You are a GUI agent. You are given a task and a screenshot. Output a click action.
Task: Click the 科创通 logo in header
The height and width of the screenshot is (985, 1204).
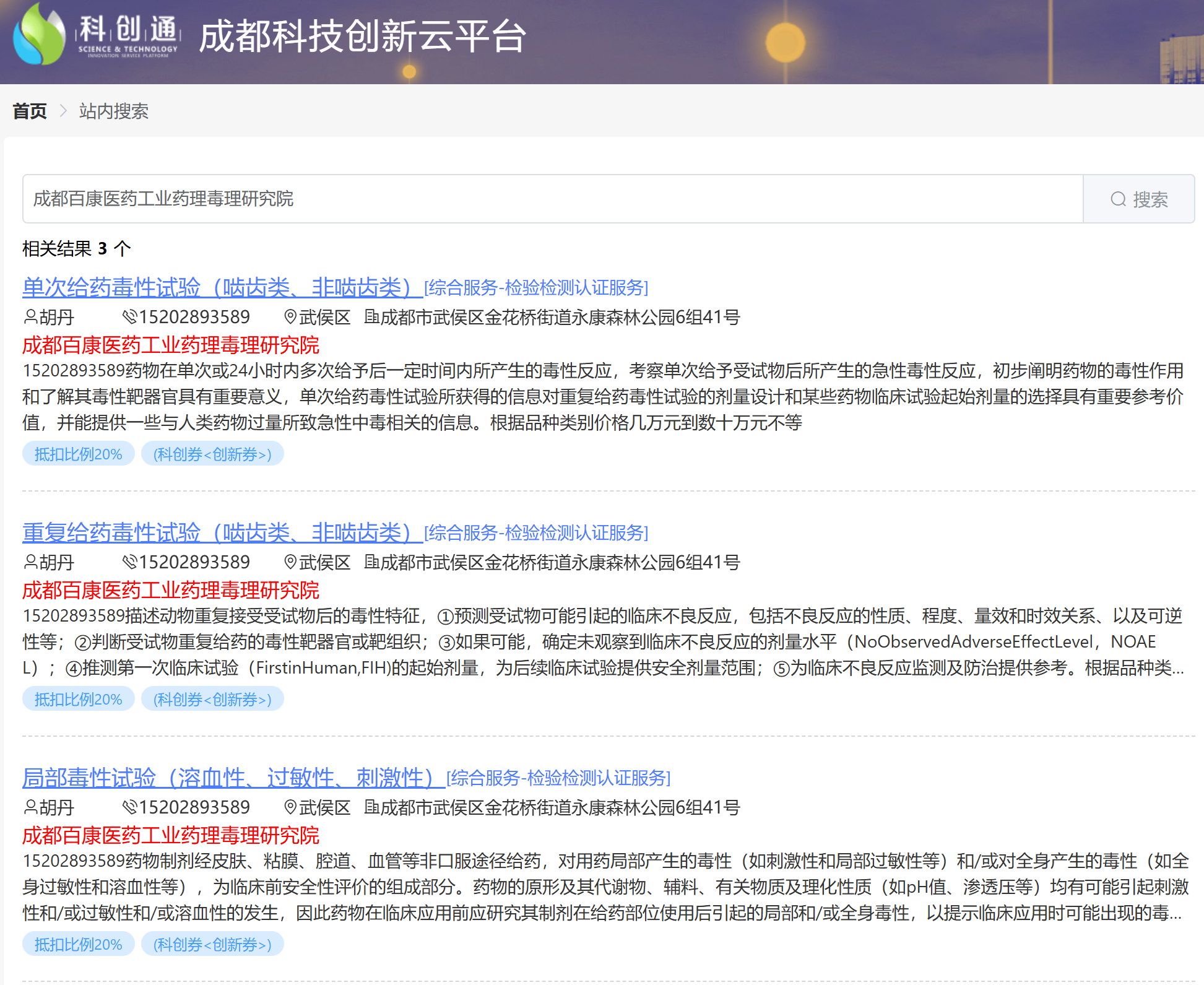[x=96, y=35]
